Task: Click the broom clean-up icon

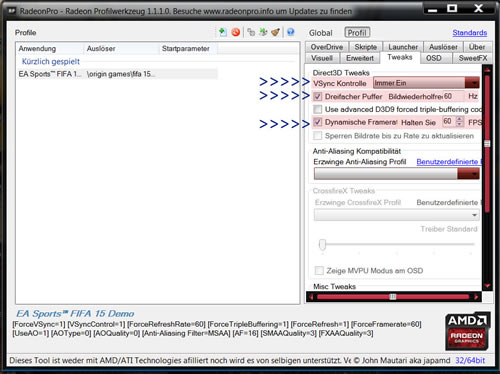Action: 276,32
